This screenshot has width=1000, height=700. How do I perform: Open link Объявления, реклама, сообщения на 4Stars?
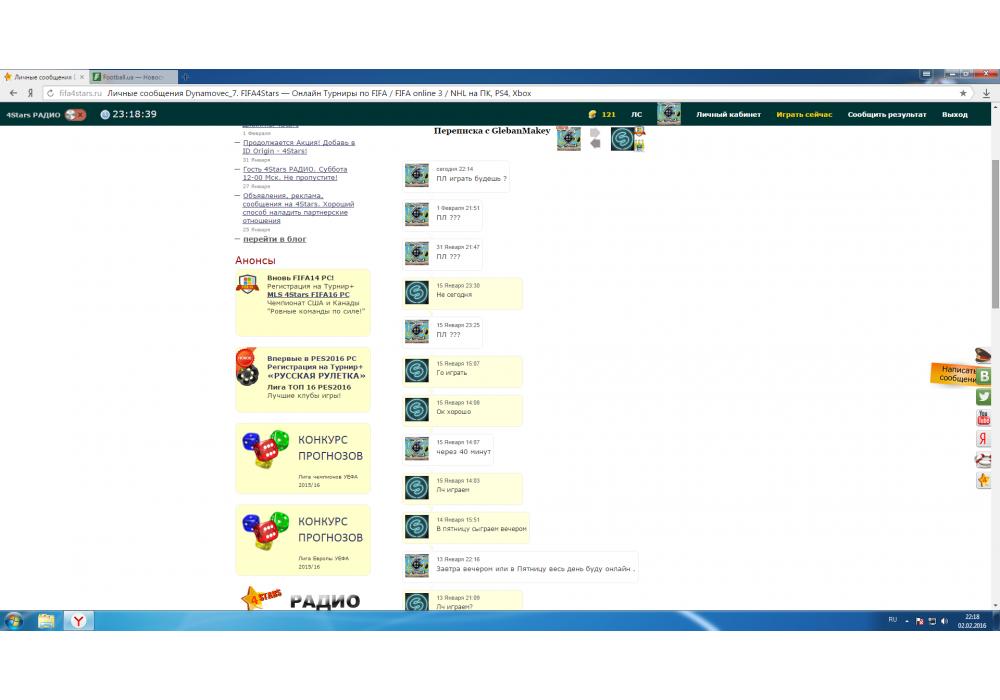click(x=298, y=208)
